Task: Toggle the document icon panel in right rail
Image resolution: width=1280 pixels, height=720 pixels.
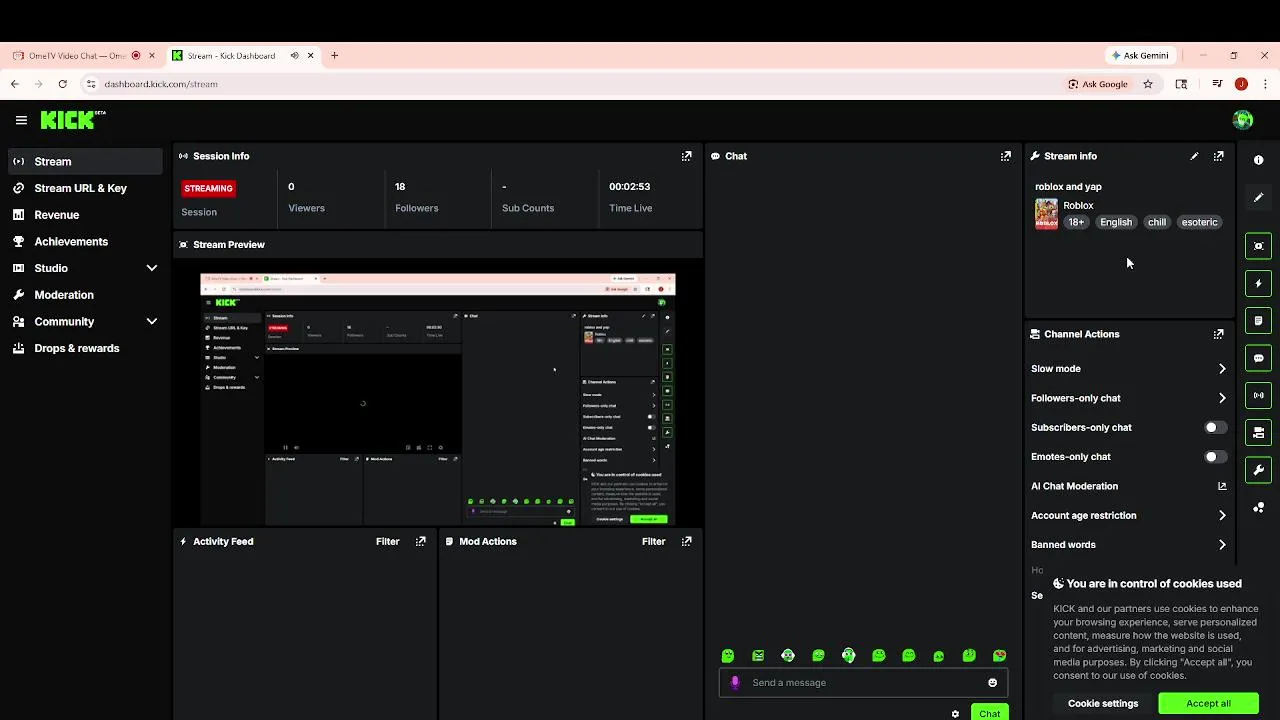Action: pos(1258,321)
